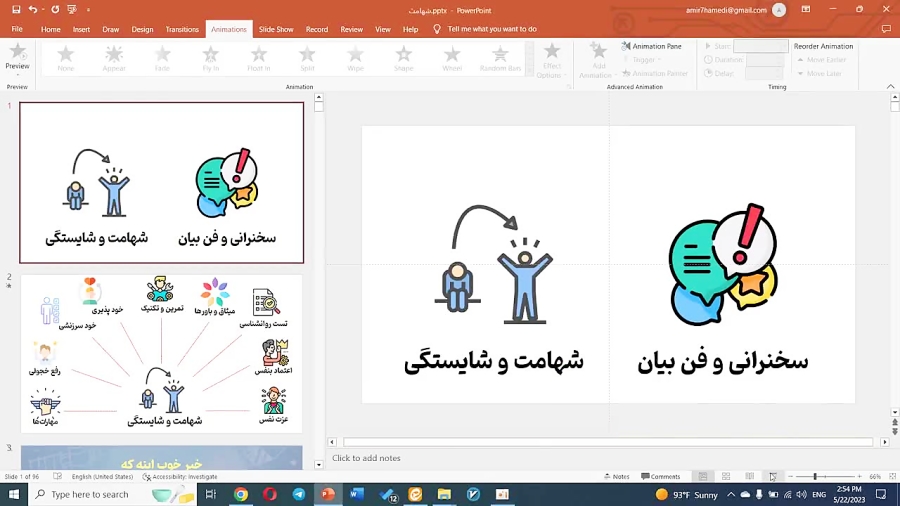
Task: Switch to Reading View icon in status bar
Action: [x=749, y=477]
